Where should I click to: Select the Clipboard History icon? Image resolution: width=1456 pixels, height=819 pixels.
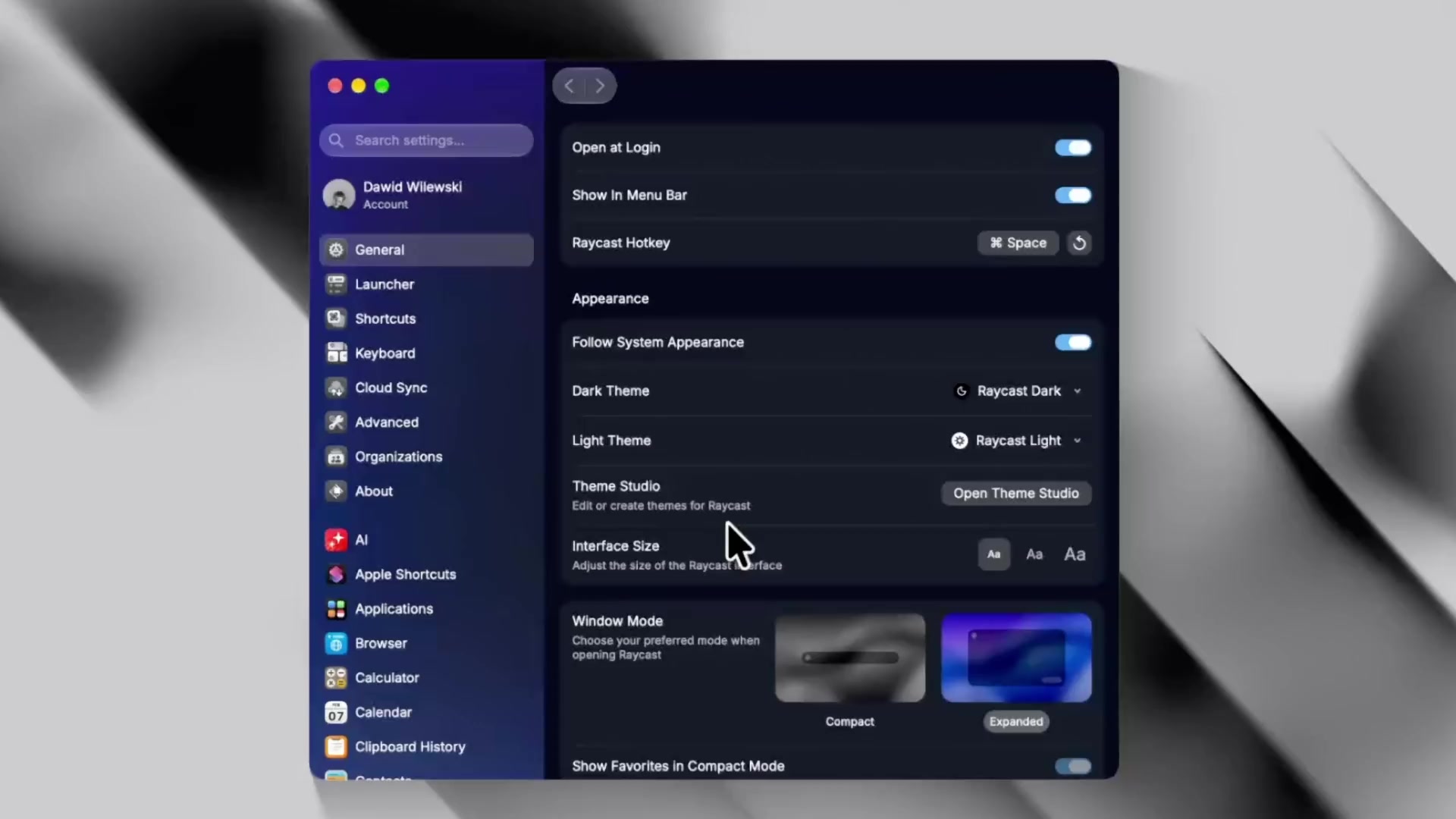pos(336,747)
